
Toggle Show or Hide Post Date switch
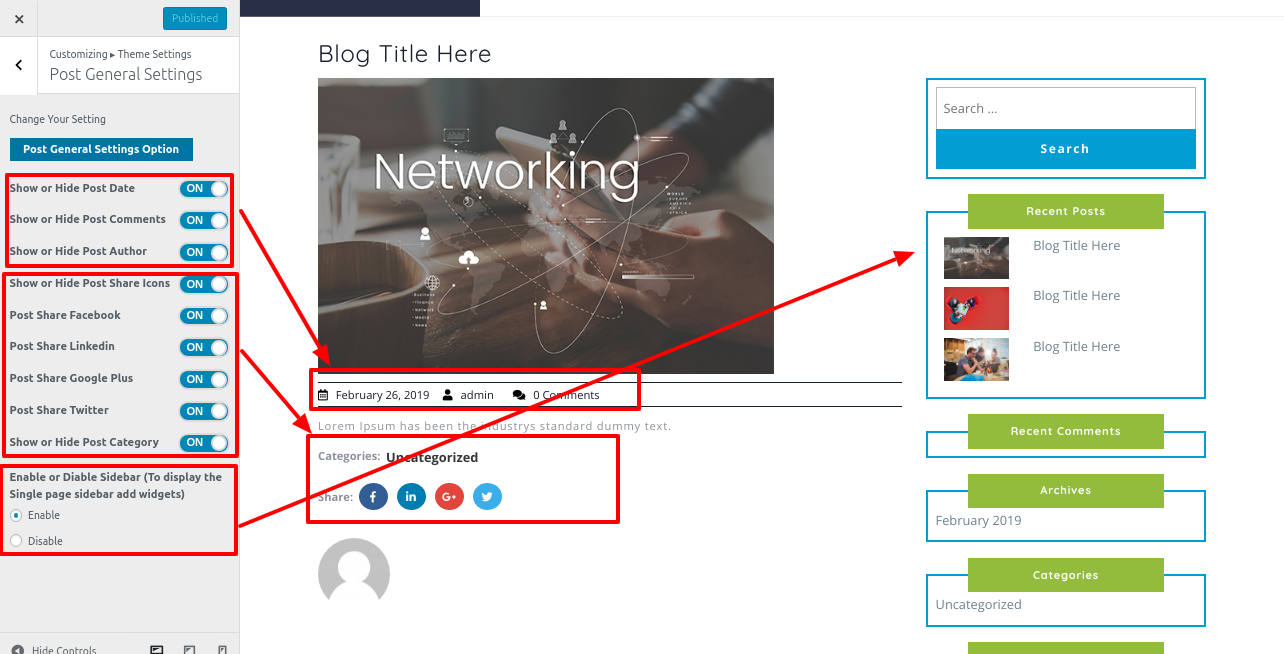point(204,188)
